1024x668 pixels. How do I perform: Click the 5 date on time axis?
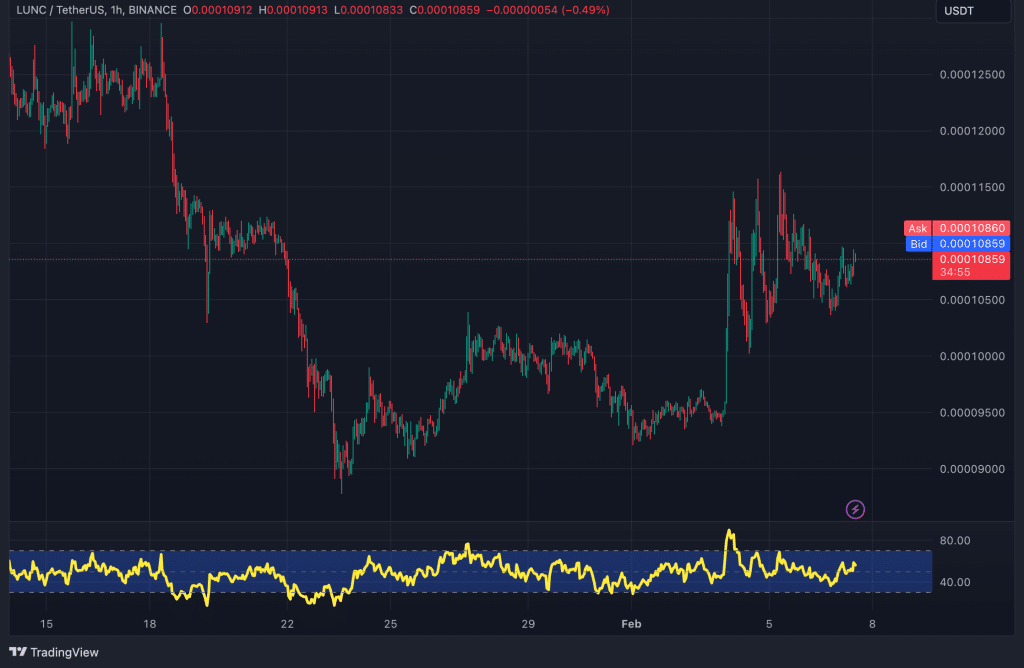(769, 624)
